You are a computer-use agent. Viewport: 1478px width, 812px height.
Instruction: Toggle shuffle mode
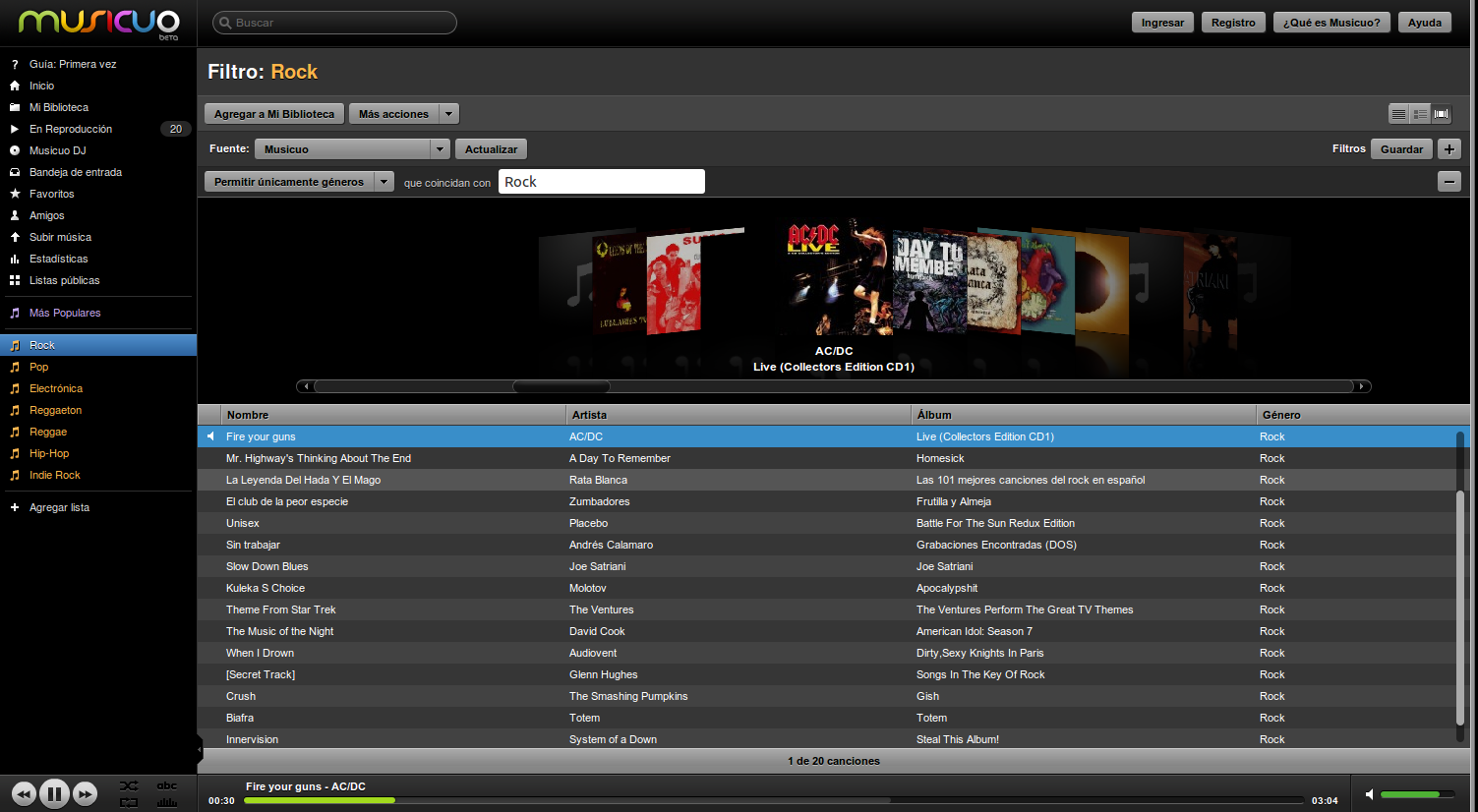[129, 785]
